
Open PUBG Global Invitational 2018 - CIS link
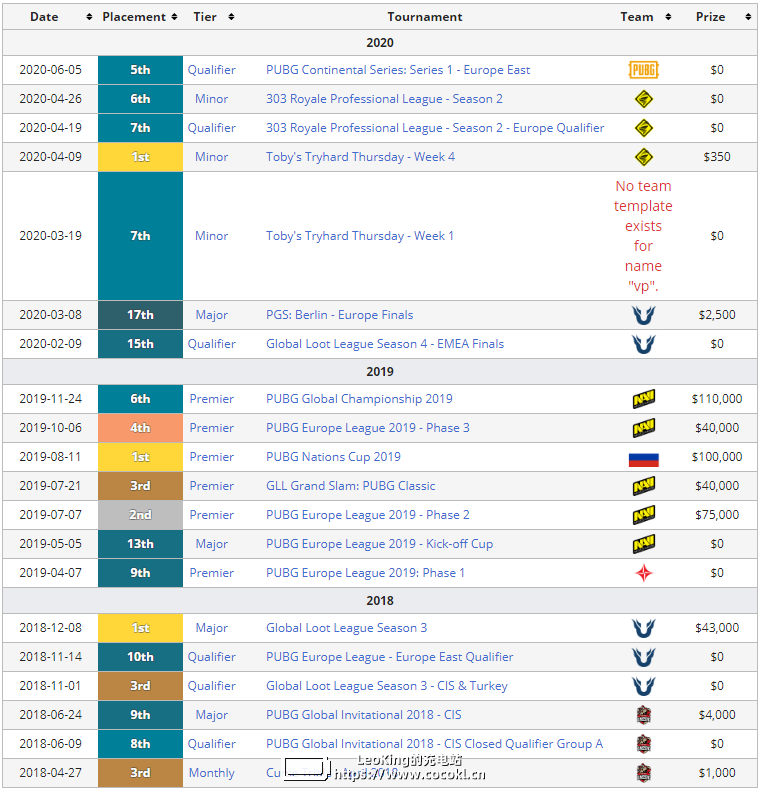pyautogui.click(x=364, y=715)
